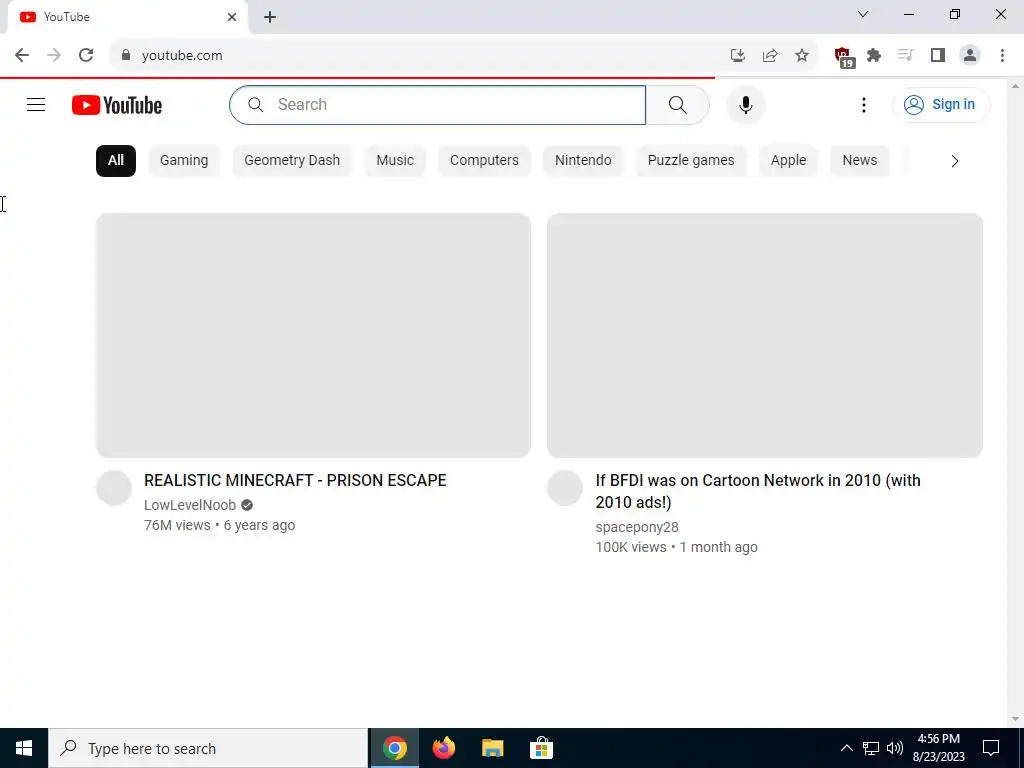Viewport: 1024px width, 768px height.
Task: Open the volume speaker icon
Action: pos(895,748)
